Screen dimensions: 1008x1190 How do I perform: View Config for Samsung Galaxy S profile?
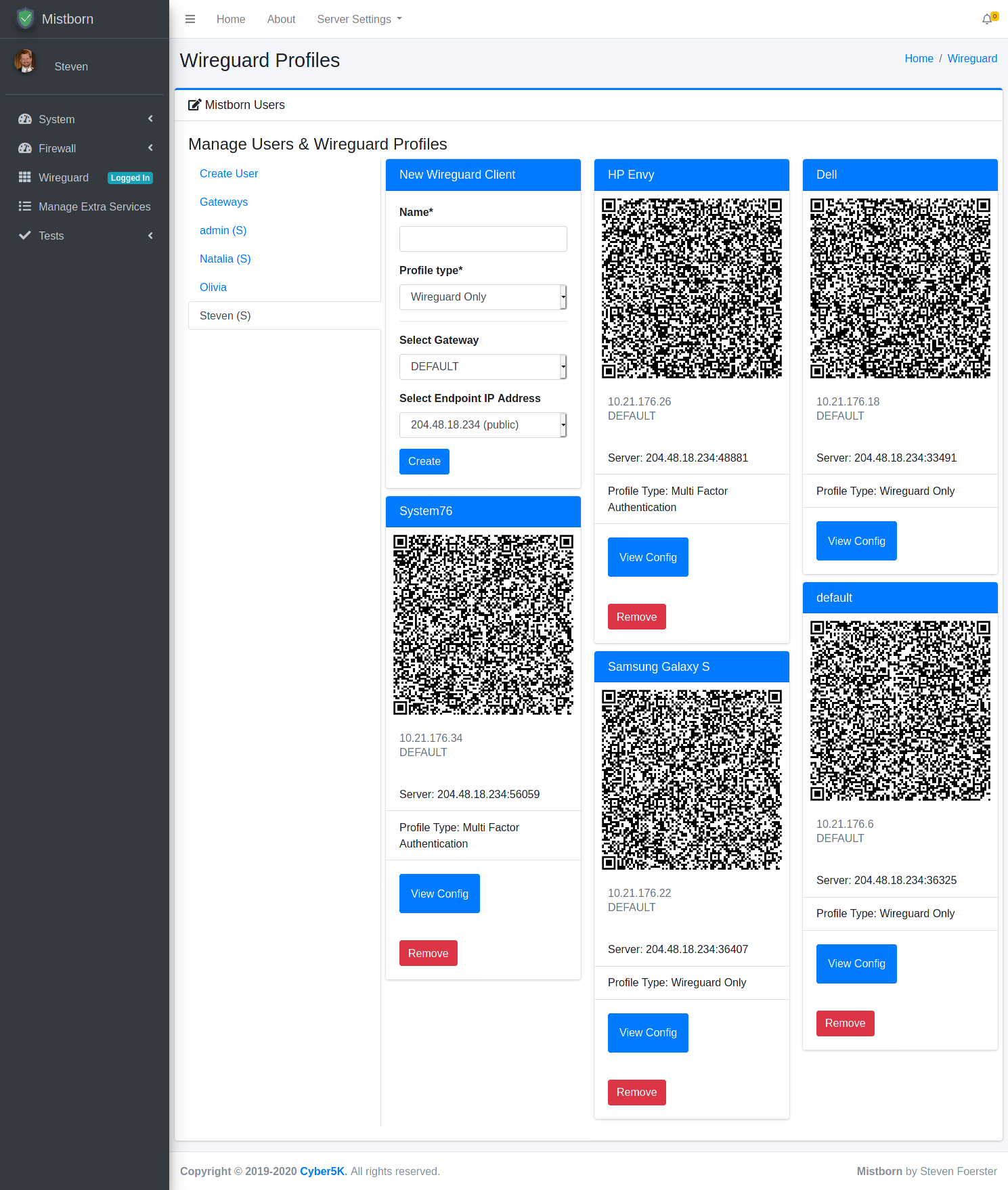click(648, 1033)
